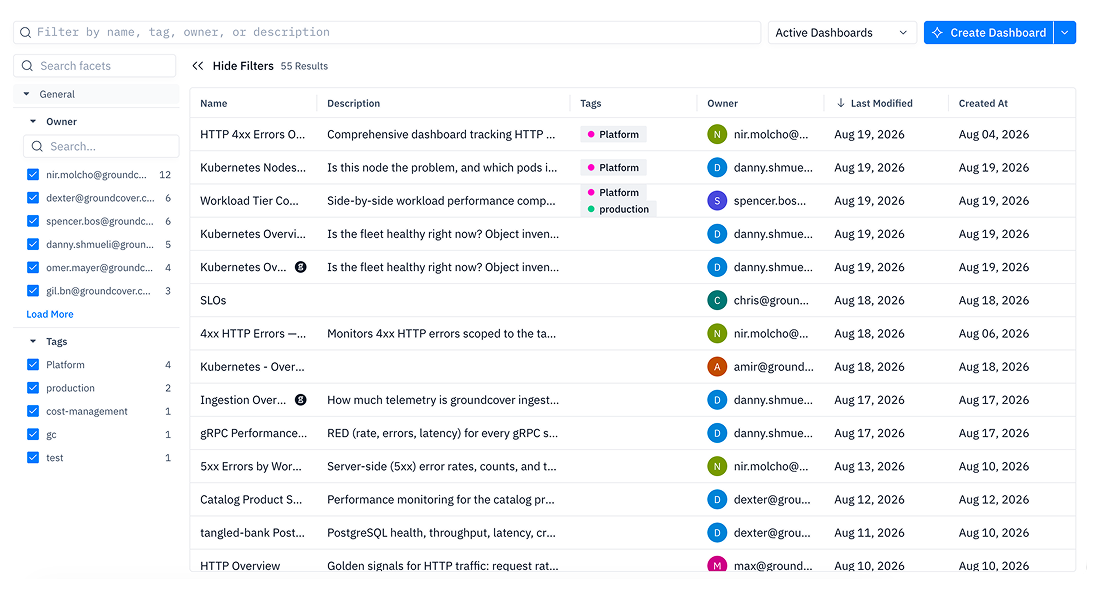Click the A avatar for amir
This screenshot has width=1096, height=592.
point(717,367)
